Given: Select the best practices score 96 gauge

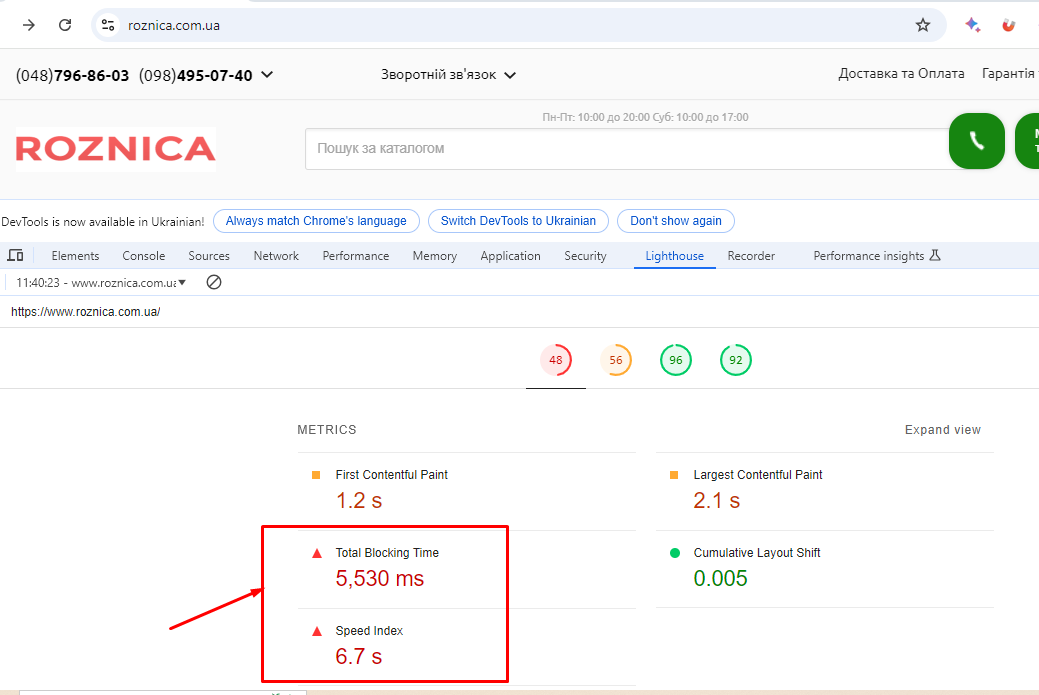Looking at the screenshot, I should pos(676,360).
